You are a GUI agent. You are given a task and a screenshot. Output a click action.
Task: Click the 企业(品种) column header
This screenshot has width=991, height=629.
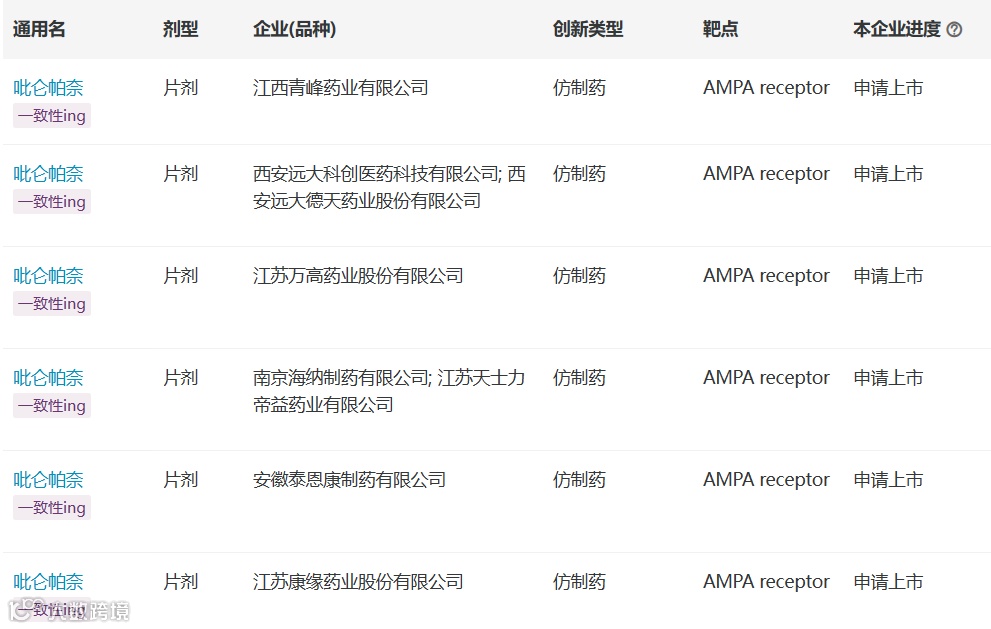click(295, 29)
